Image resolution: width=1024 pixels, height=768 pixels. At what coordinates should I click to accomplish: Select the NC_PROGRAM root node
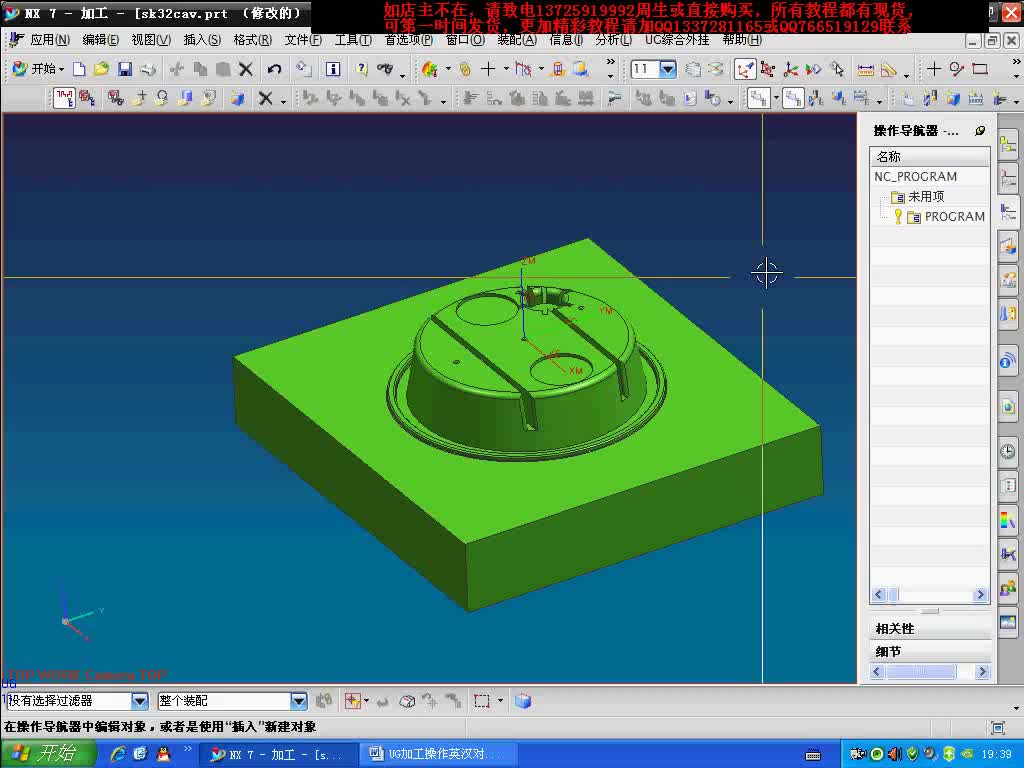915,176
